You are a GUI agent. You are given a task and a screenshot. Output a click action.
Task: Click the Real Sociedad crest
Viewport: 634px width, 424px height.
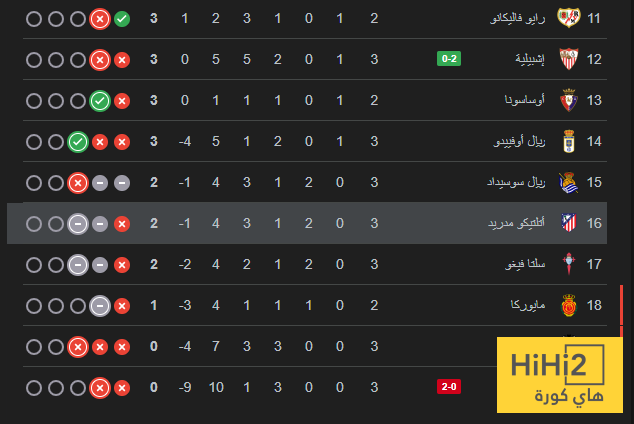click(569, 182)
